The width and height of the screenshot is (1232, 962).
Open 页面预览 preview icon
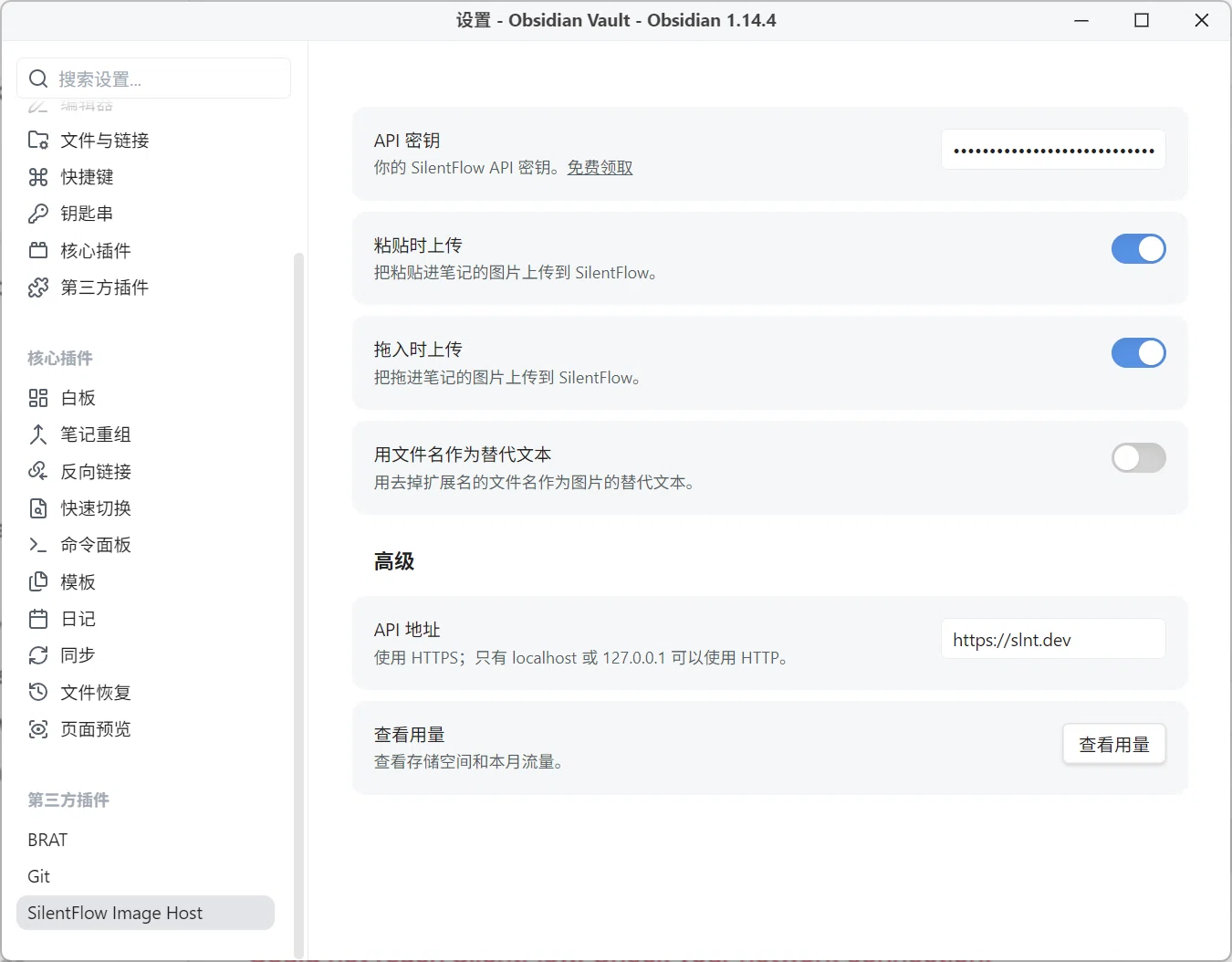pos(38,729)
